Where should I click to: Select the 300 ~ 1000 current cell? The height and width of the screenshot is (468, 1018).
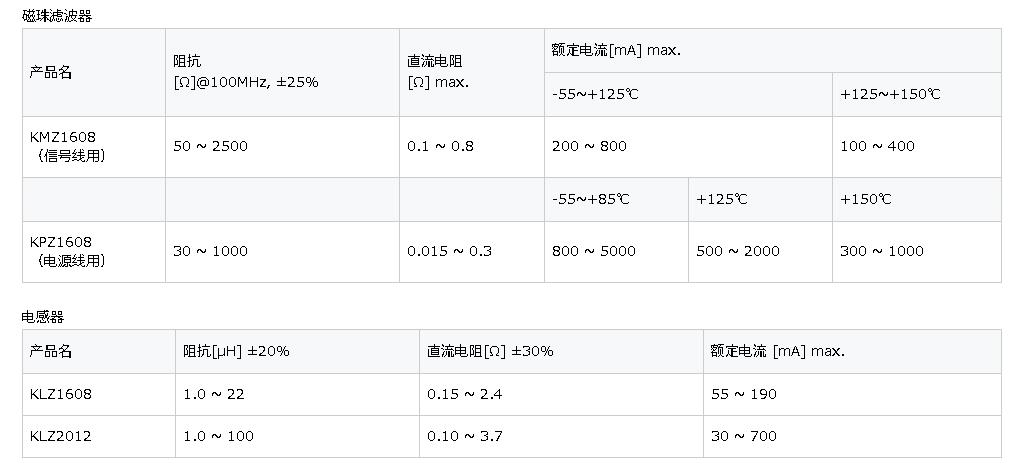[x=917, y=252]
